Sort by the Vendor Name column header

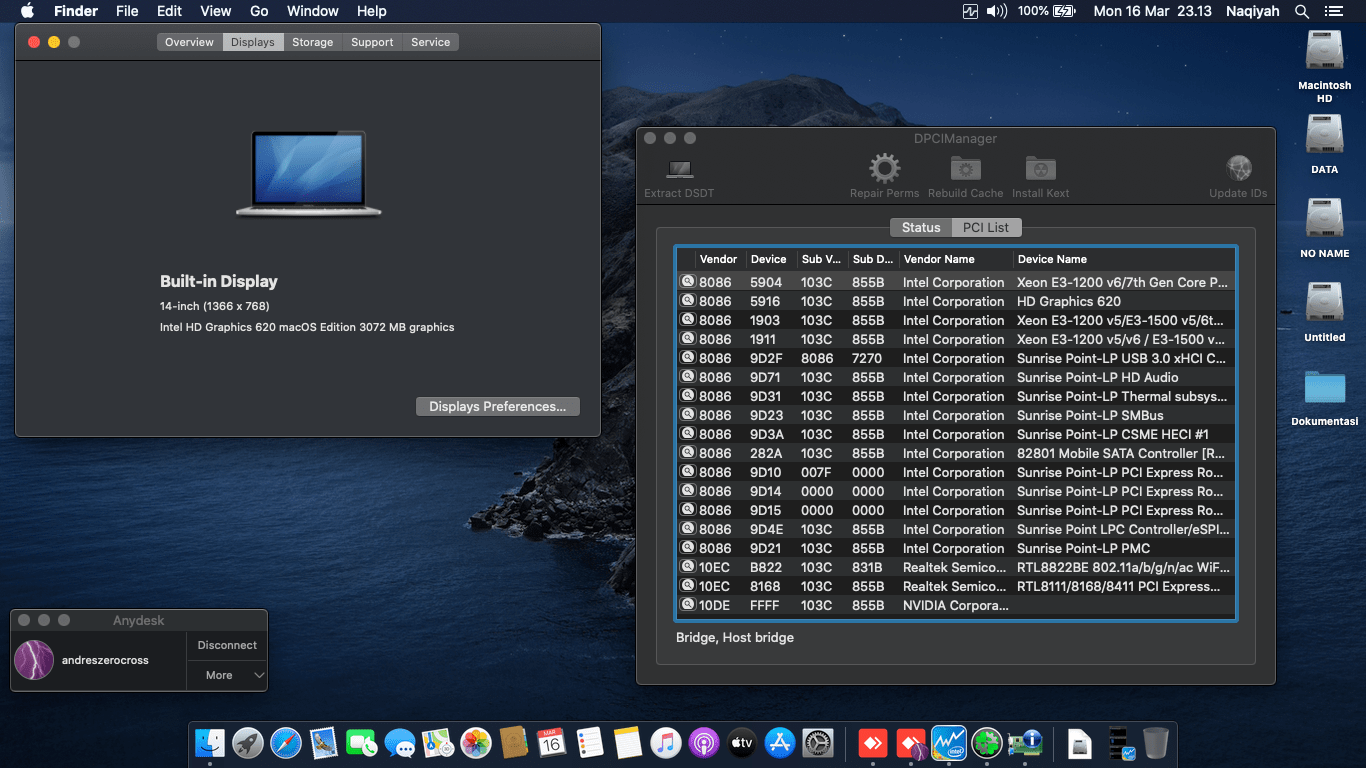[x=956, y=259]
